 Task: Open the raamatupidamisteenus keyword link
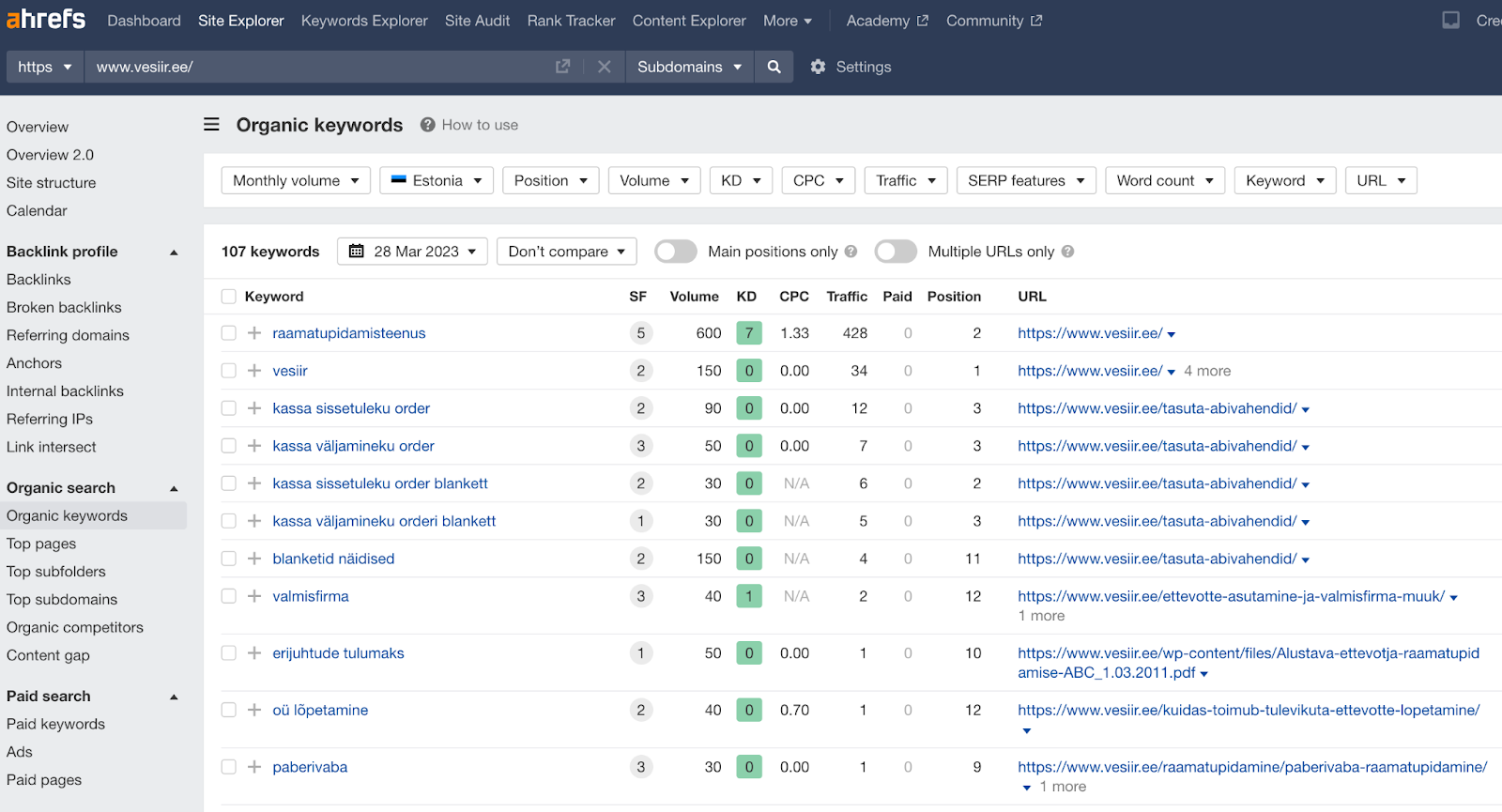tap(349, 333)
